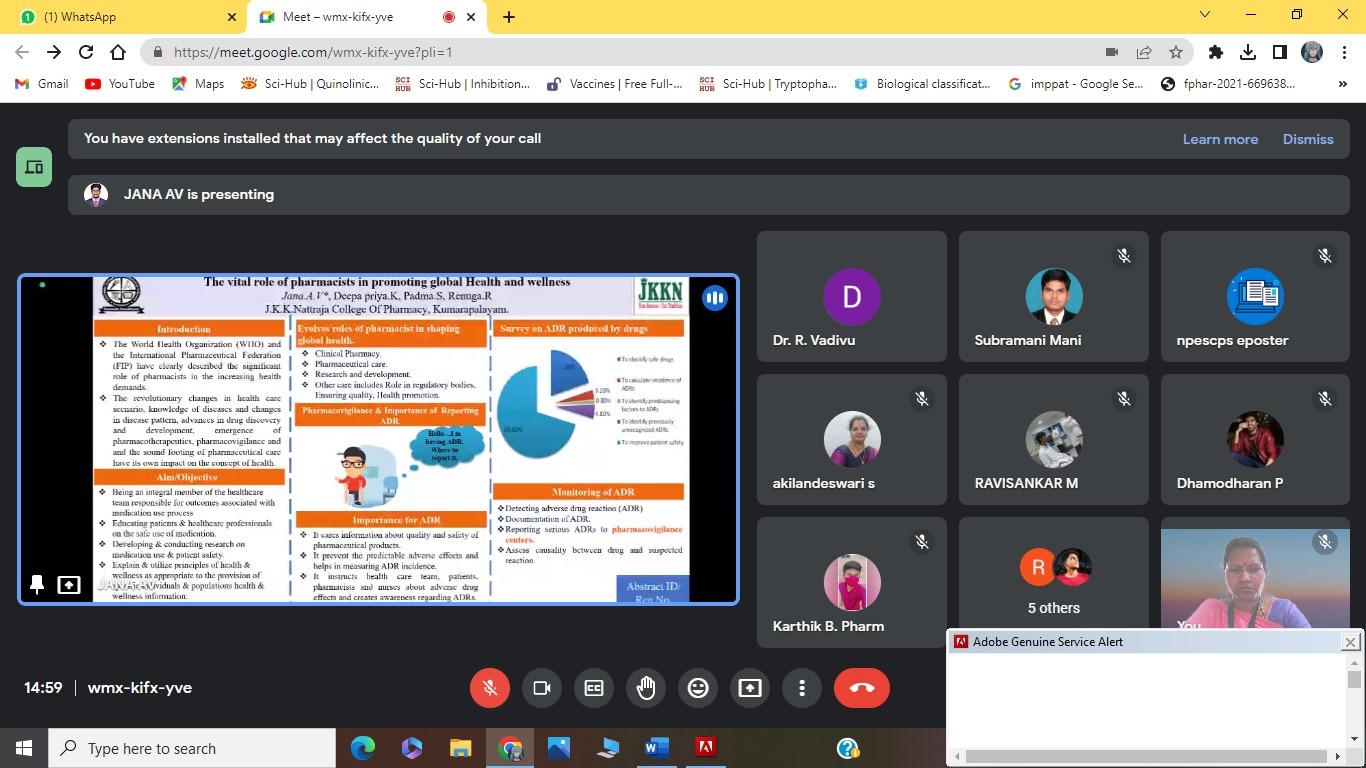The image size is (1366, 768).
Task: Open the Chrome tab search dropdown
Action: tap(1205, 15)
